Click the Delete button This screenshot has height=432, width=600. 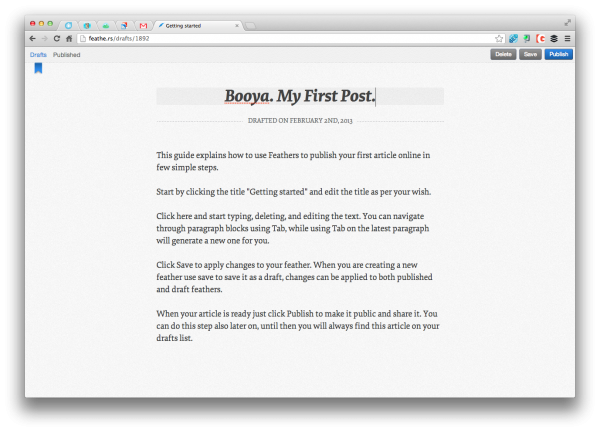(x=503, y=54)
